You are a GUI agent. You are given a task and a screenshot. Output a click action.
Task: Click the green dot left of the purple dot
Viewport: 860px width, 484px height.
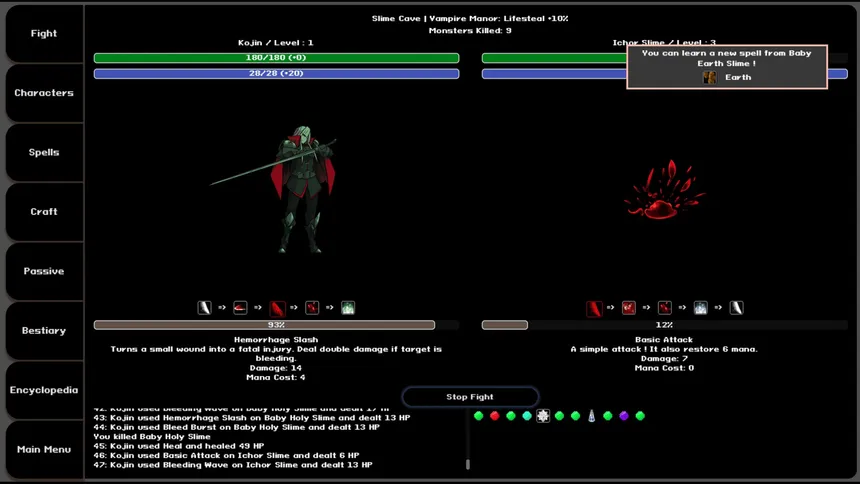point(608,416)
